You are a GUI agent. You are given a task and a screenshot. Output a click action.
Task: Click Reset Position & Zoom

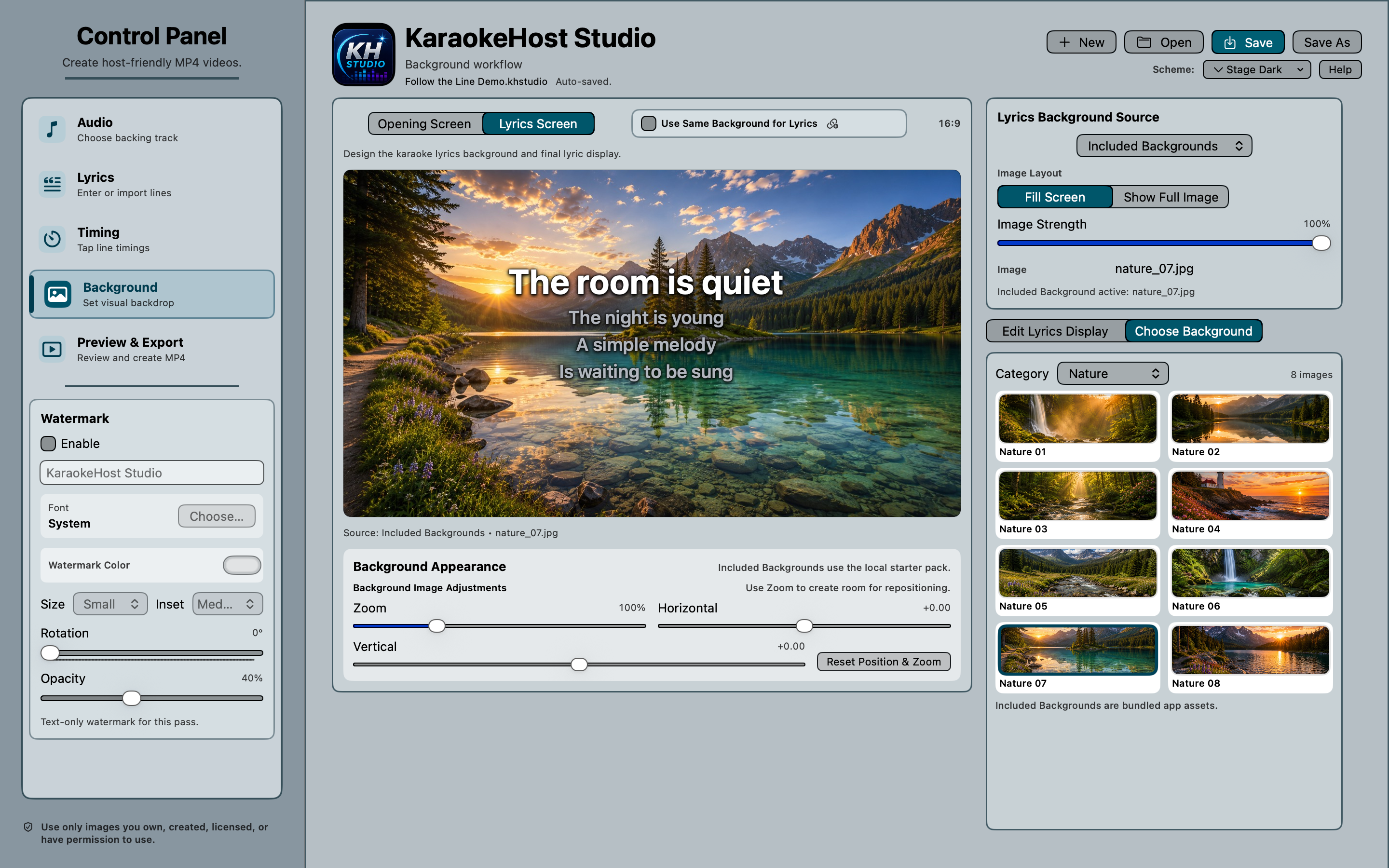point(884,661)
